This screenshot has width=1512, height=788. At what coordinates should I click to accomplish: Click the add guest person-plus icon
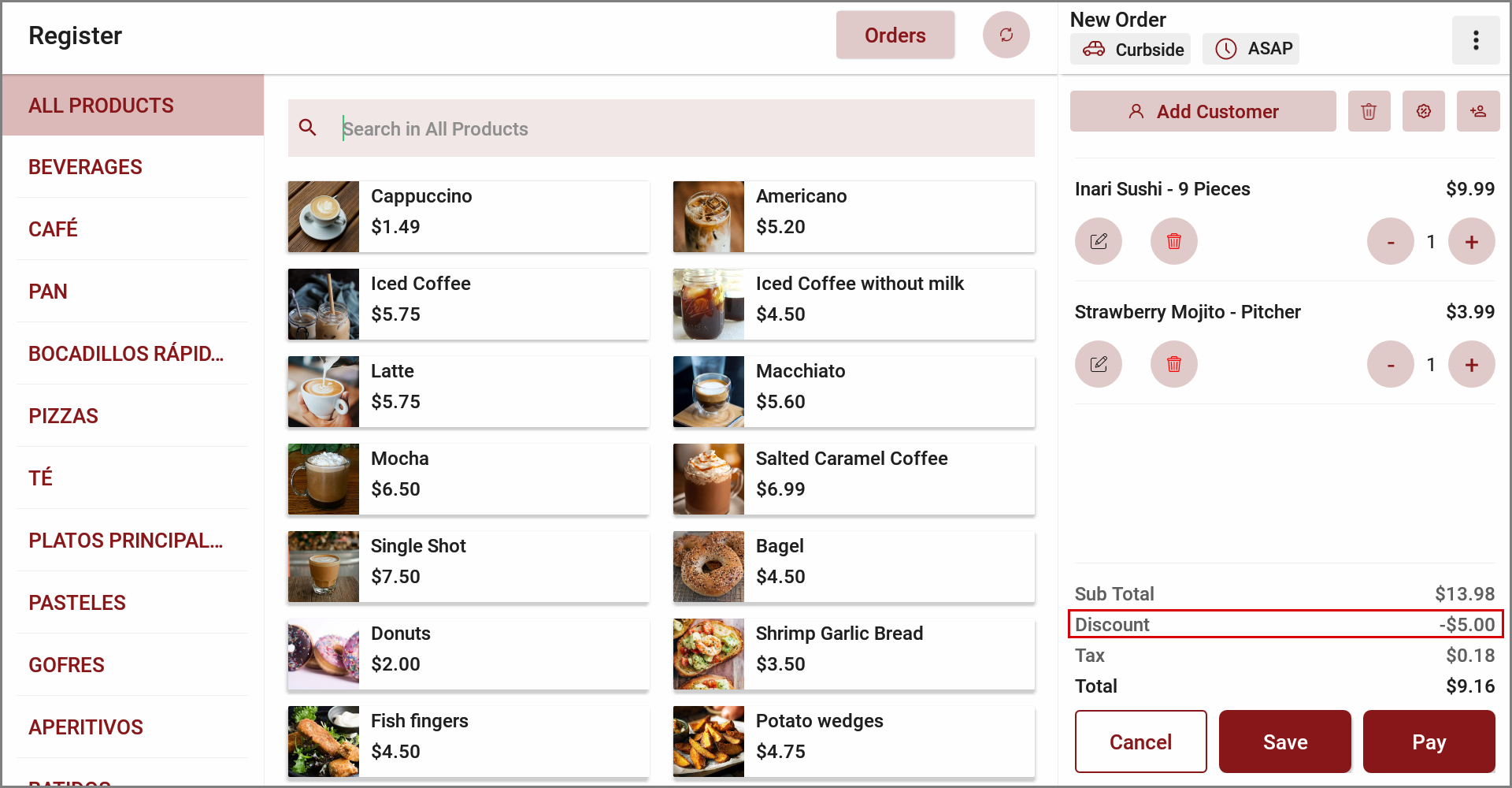click(x=1477, y=111)
